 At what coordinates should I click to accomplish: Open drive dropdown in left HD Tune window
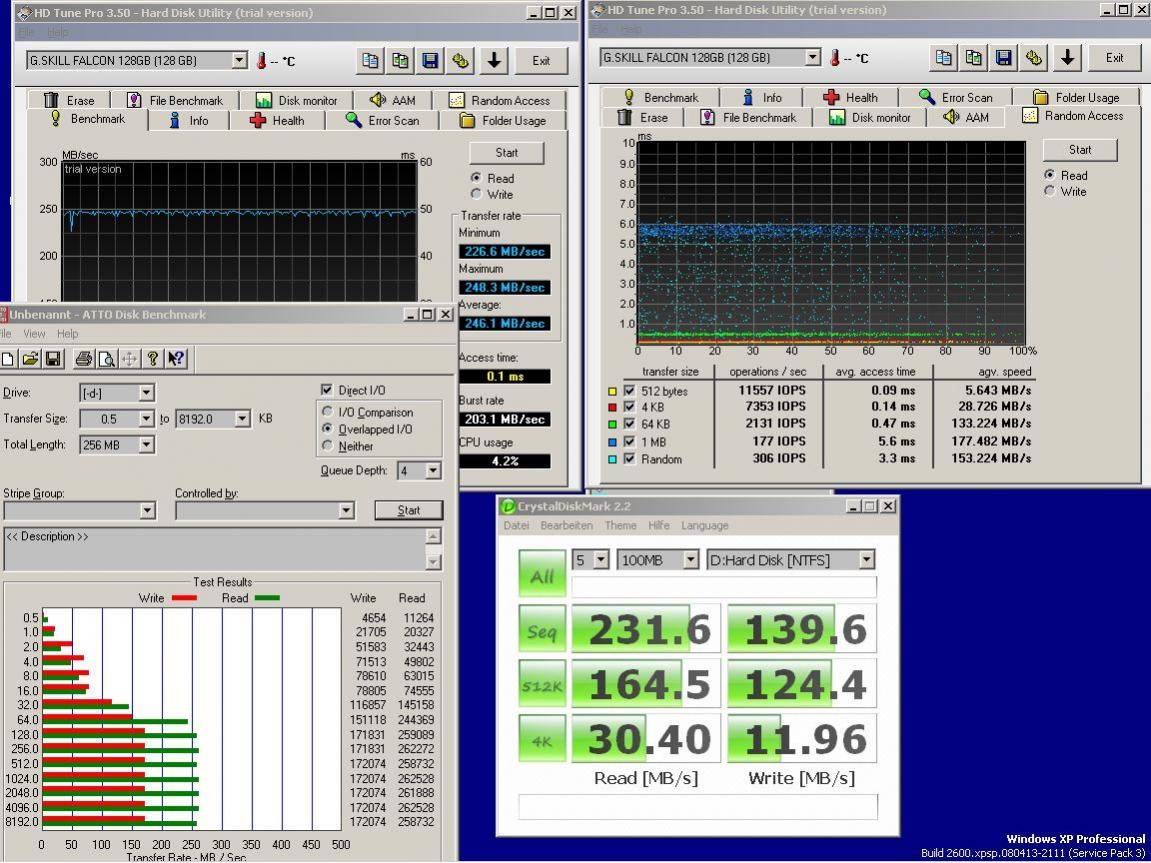[x=240, y=60]
